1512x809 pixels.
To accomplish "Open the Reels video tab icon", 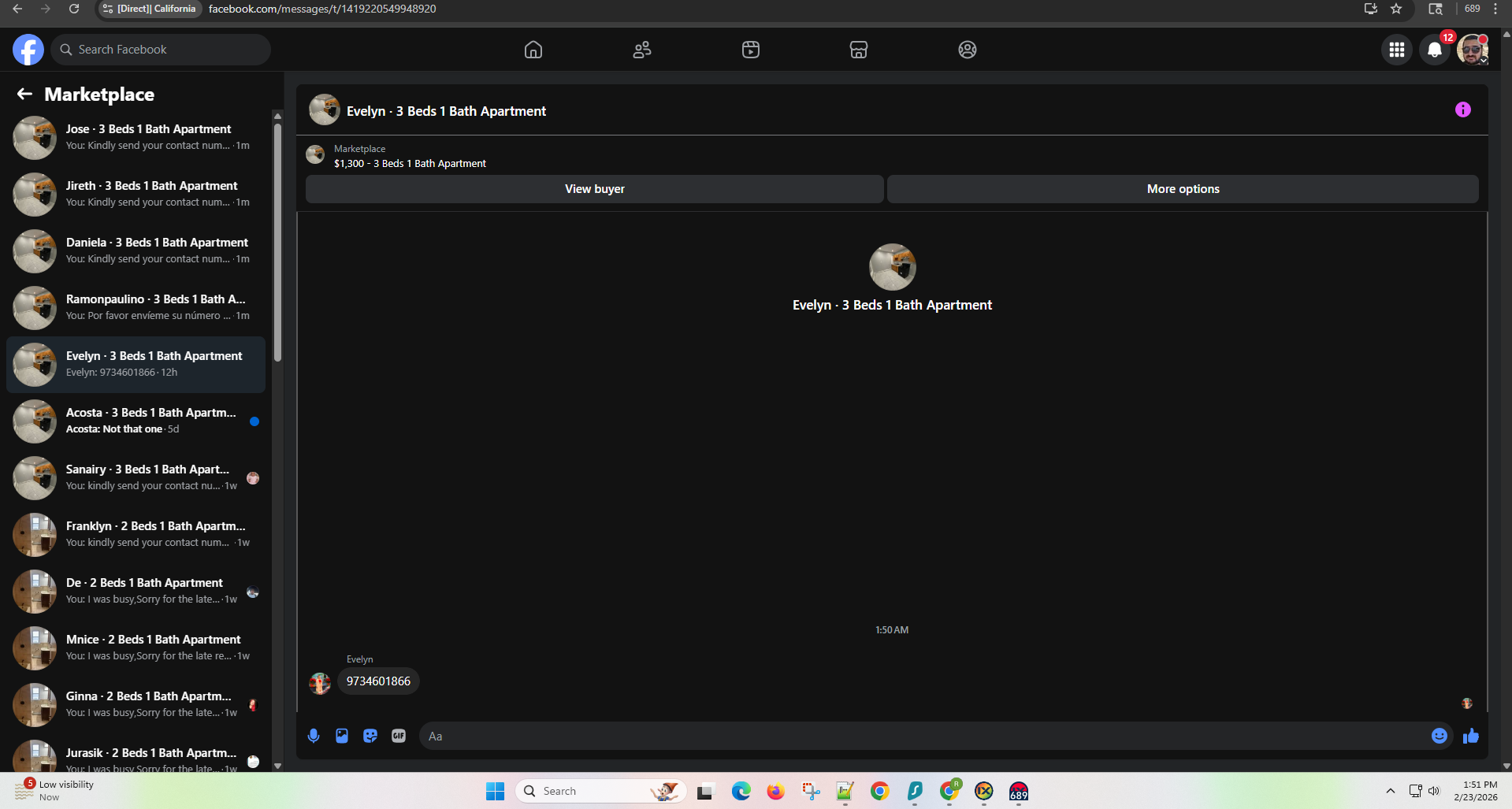I will point(751,50).
